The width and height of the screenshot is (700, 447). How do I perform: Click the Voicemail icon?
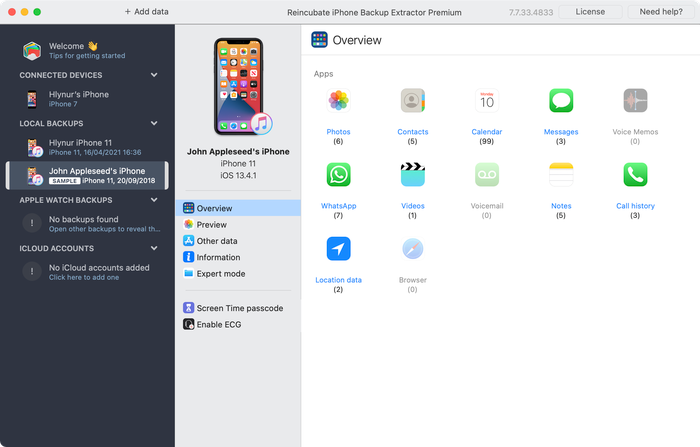[487, 175]
